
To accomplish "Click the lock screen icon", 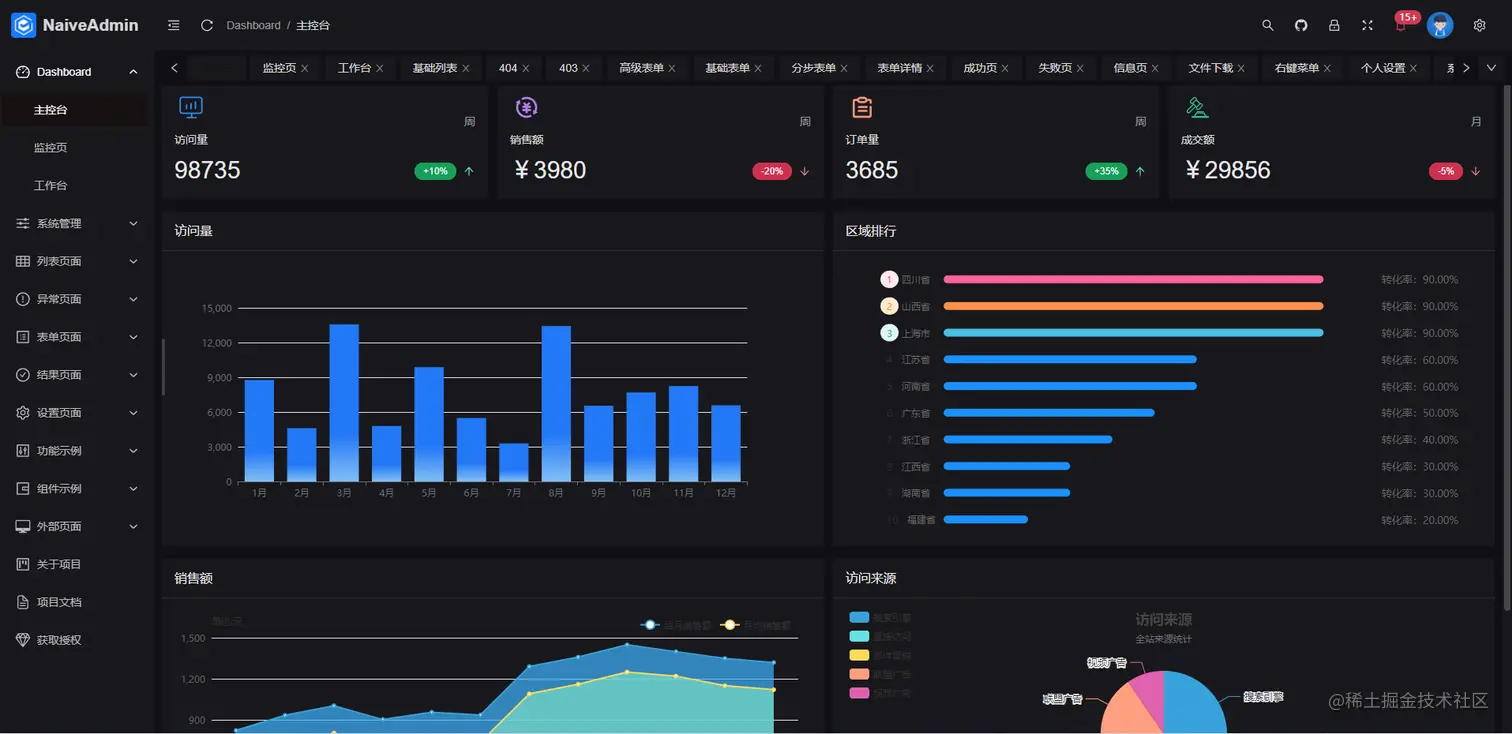I will point(1334,25).
